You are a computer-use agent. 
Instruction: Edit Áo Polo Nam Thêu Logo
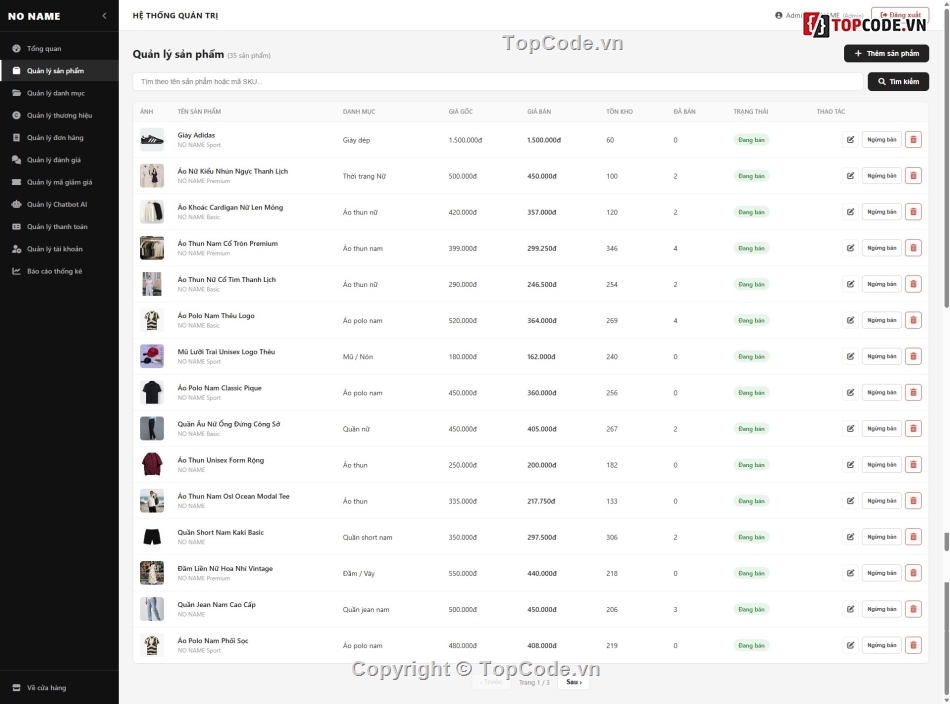850,320
